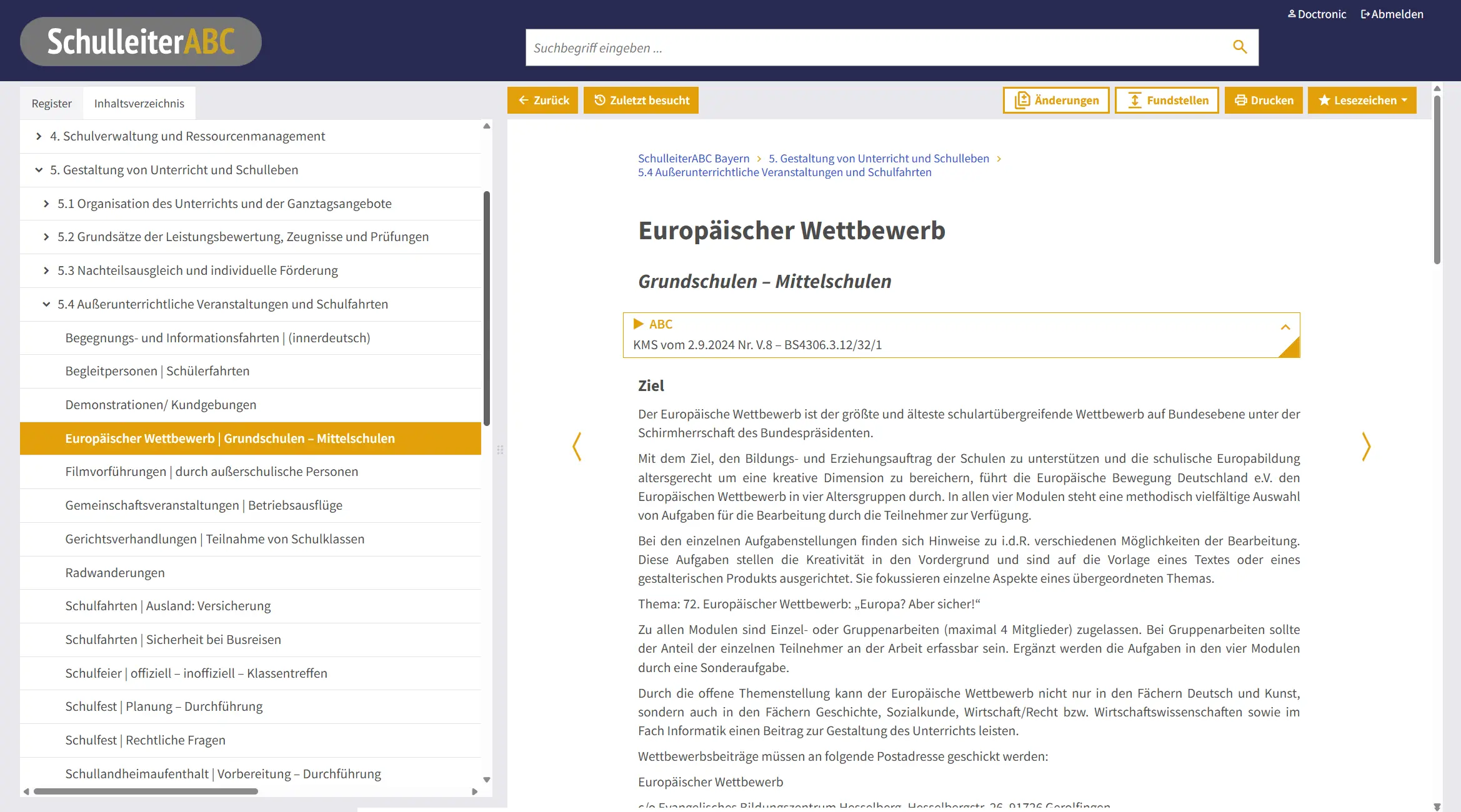The width and height of the screenshot is (1461, 812).
Task: Open Filmvorführungen durch außerschulische Personen
Action: [251, 472]
